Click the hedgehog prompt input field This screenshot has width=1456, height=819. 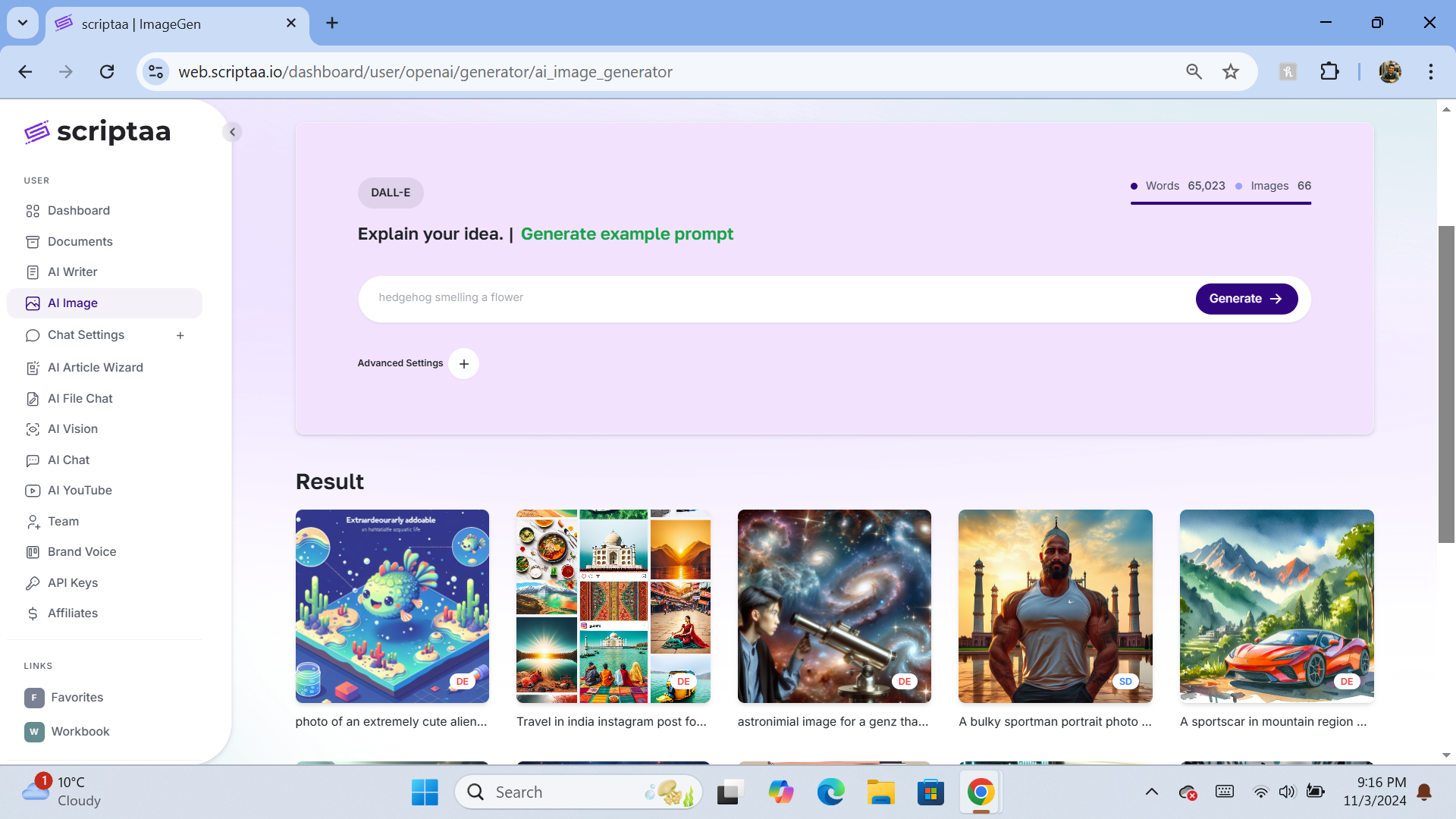pyautogui.click(x=773, y=298)
